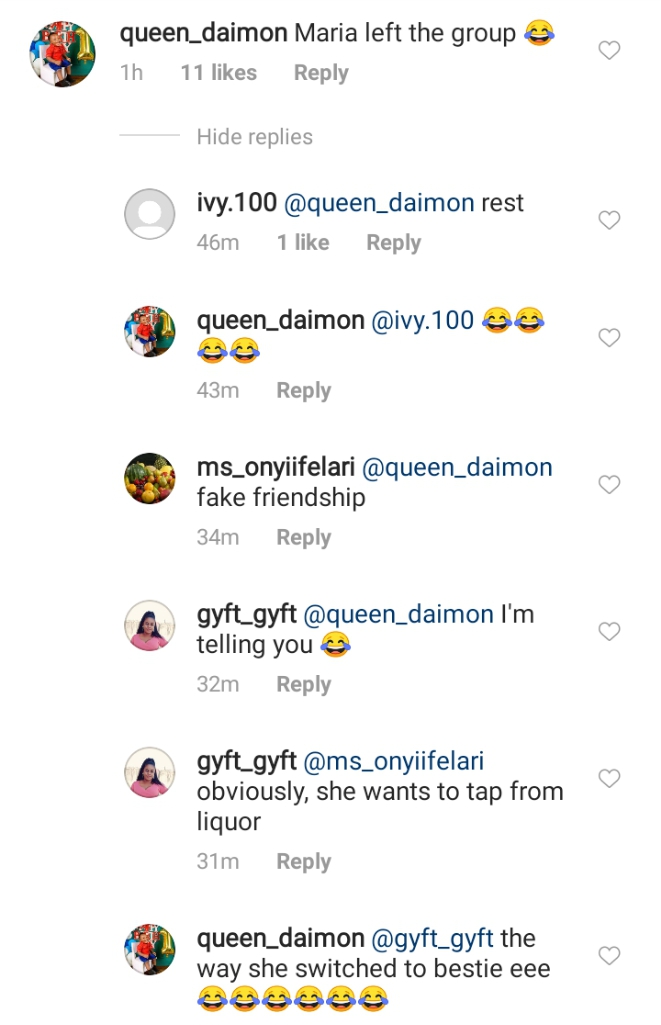This screenshot has height=1025, width=661.
Task: View who gave ivy.100's reply 1 like
Action: [302, 243]
